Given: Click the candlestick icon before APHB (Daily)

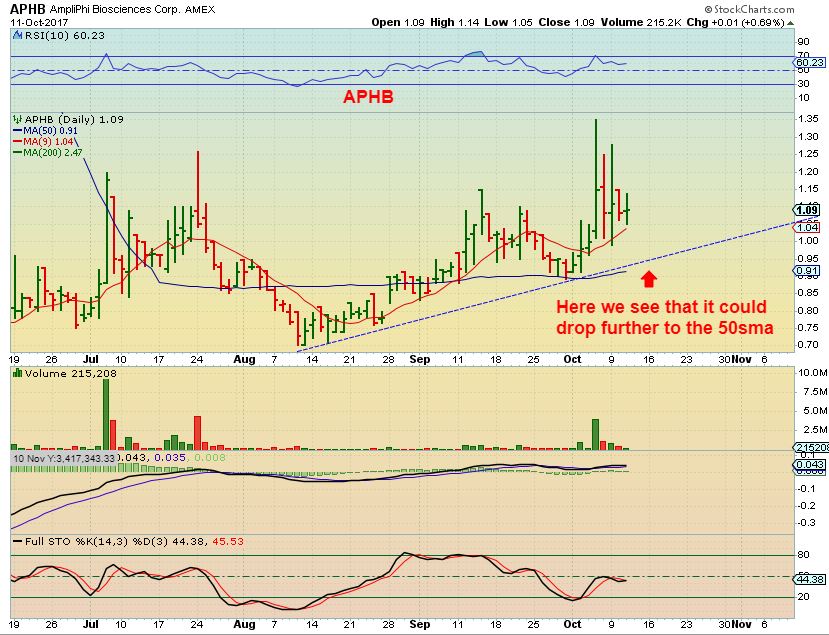Looking at the screenshot, I should click(x=18, y=119).
